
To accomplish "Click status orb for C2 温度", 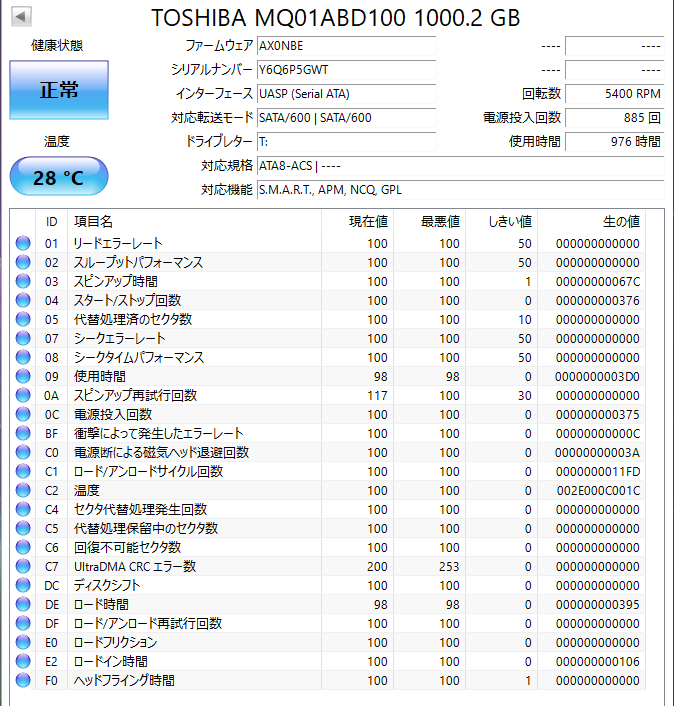I will [x=23, y=490].
